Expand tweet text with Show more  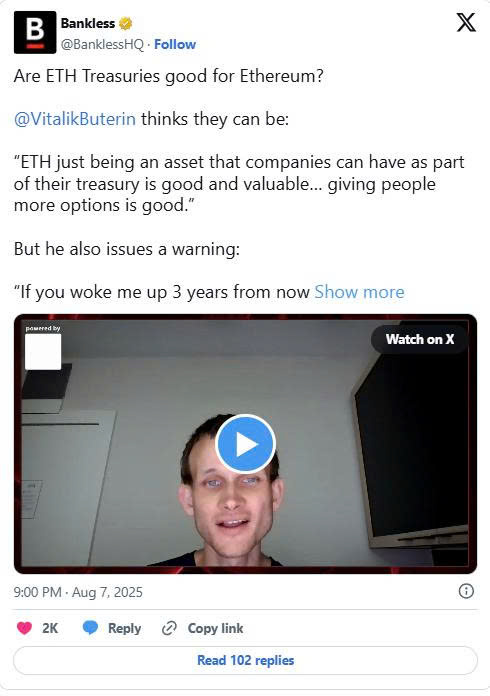(360, 292)
